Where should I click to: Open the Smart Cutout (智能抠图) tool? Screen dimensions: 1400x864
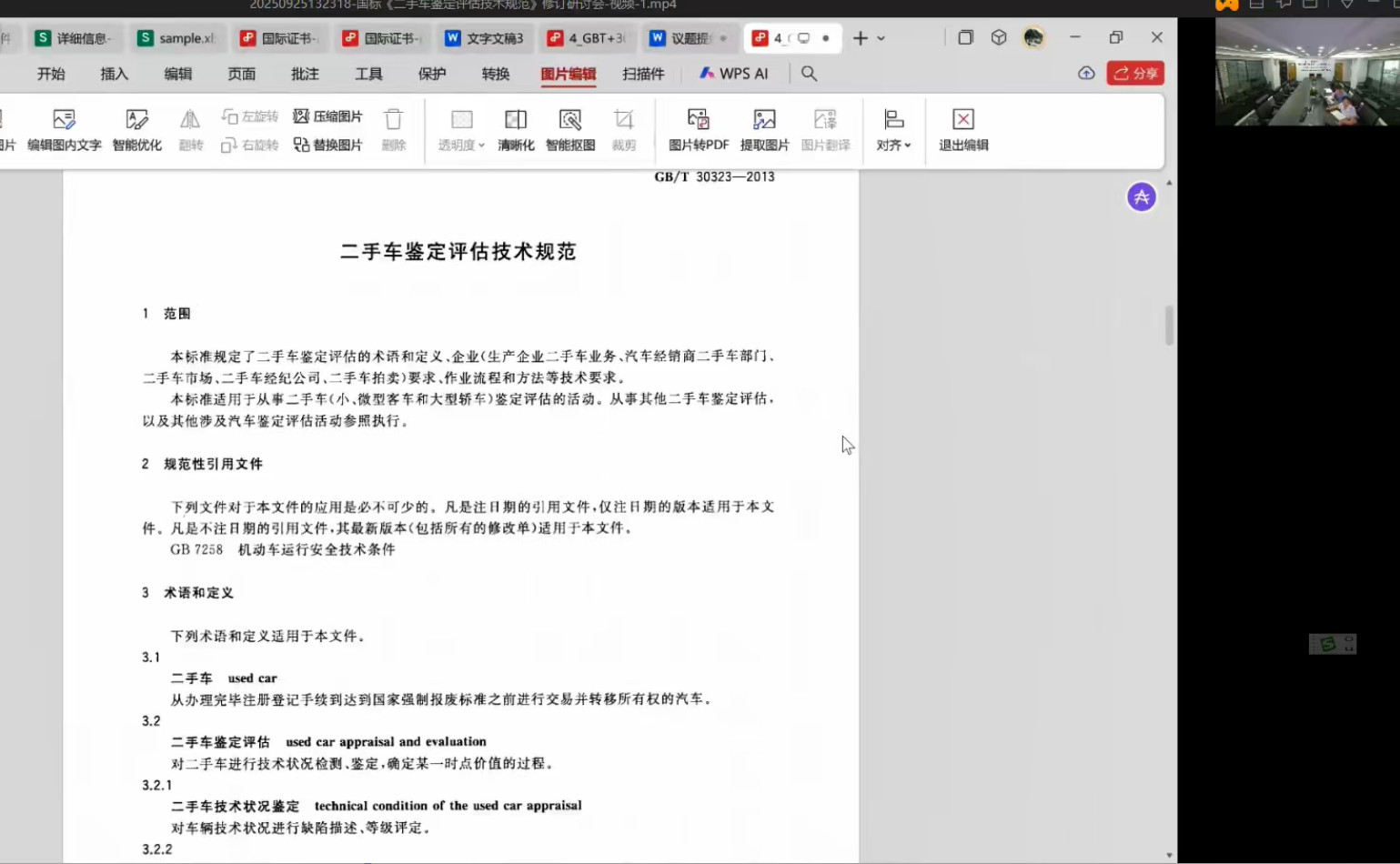(570, 130)
